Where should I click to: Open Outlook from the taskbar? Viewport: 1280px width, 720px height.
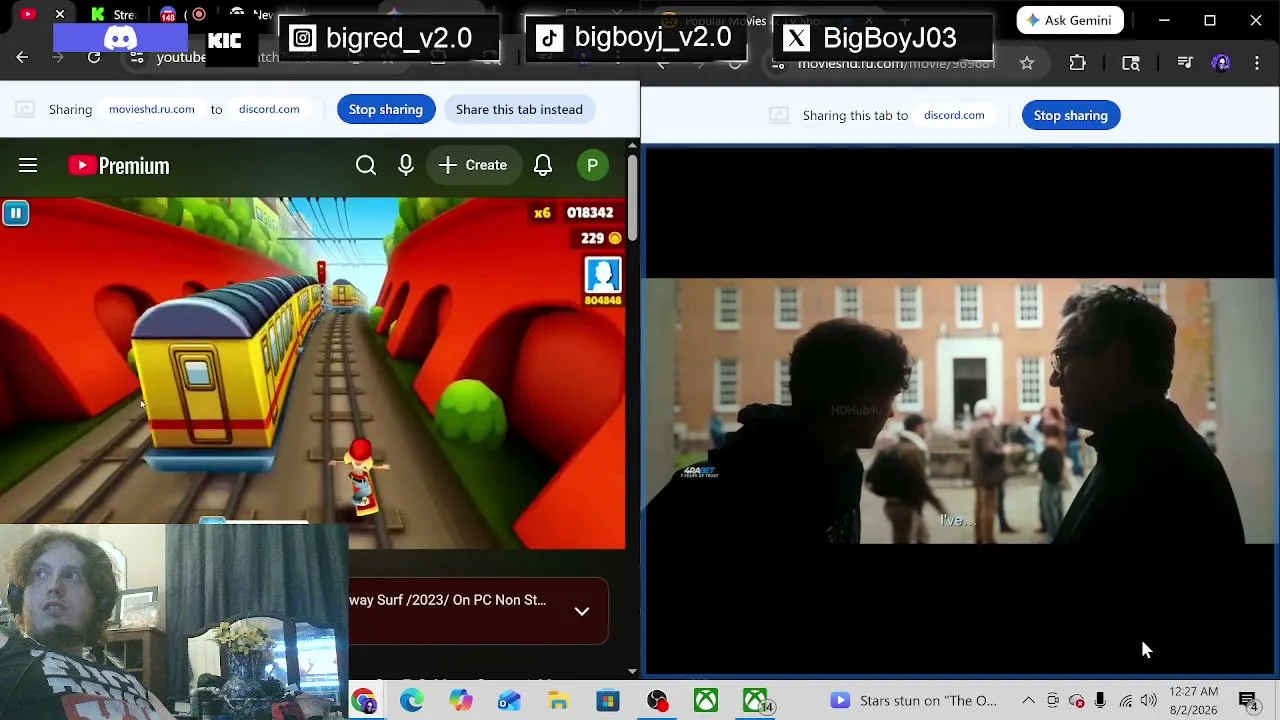pyautogui.click(x=510, y=701)
